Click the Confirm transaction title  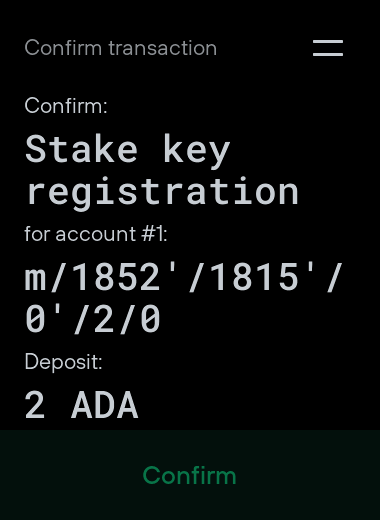(x=121, y=48)
